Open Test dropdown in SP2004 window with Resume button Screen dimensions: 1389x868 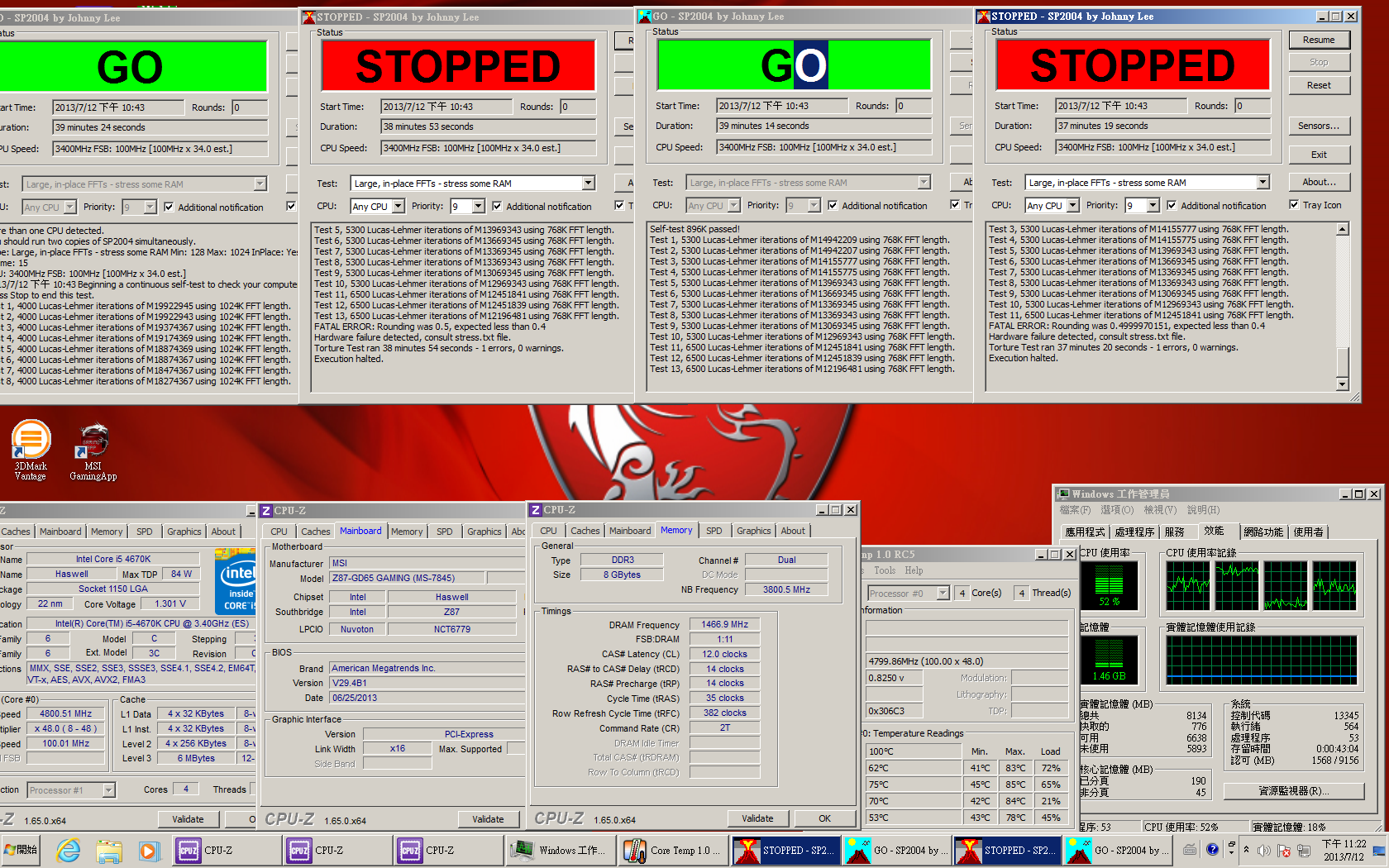1263,183
